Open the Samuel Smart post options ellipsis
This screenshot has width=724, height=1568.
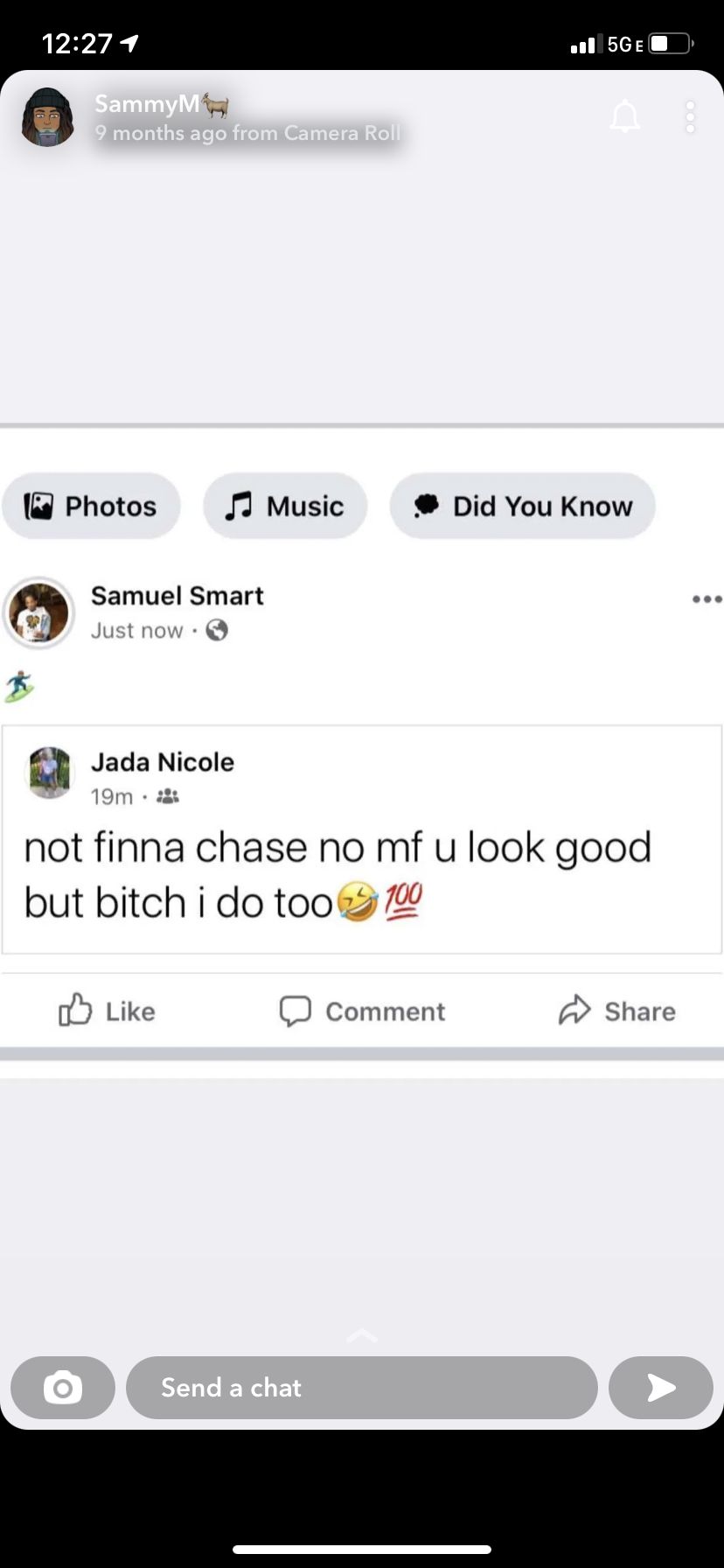pyautogui.click(x=707, y=599)
